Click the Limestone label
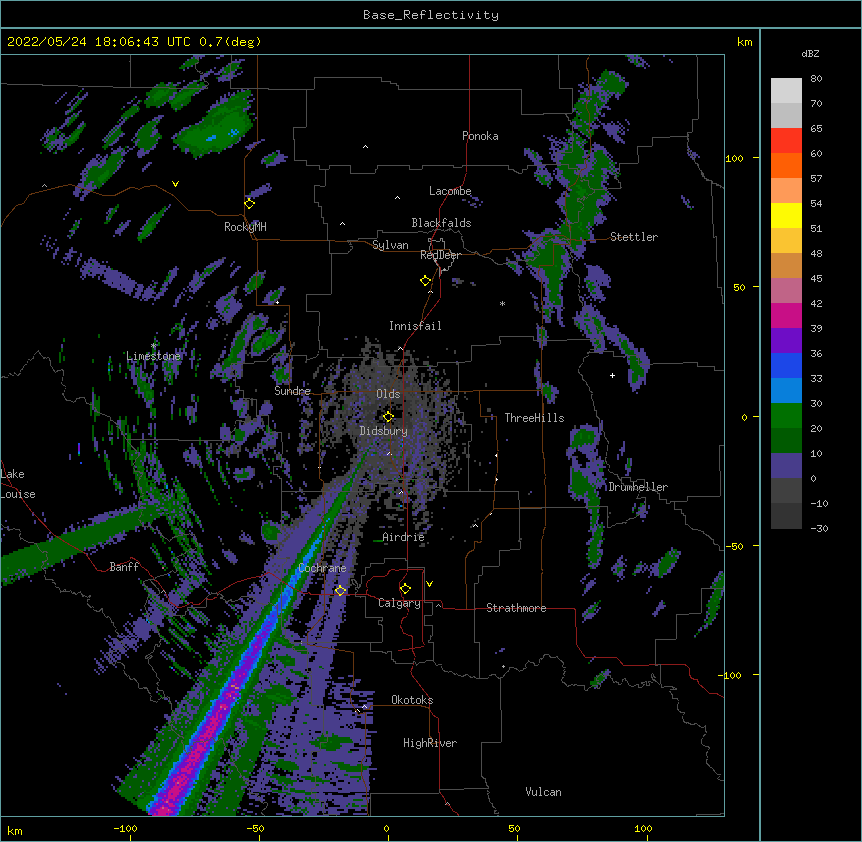862x842 pixels. 153,356
